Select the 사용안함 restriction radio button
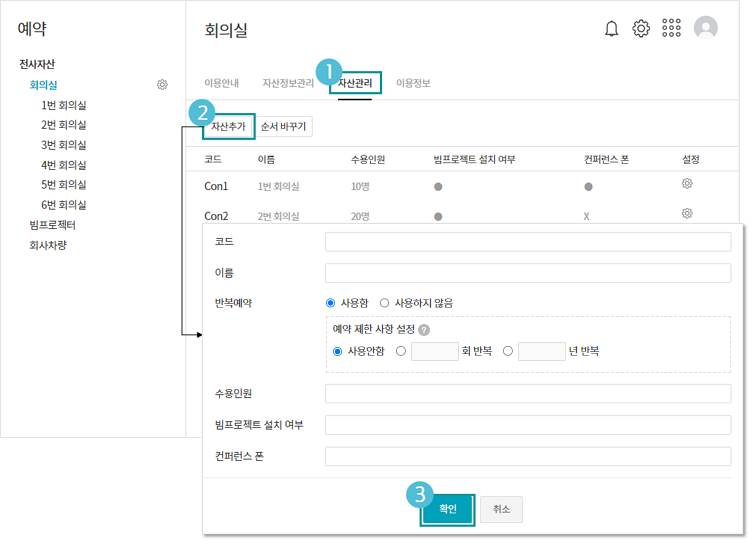 tap(338, 351)
